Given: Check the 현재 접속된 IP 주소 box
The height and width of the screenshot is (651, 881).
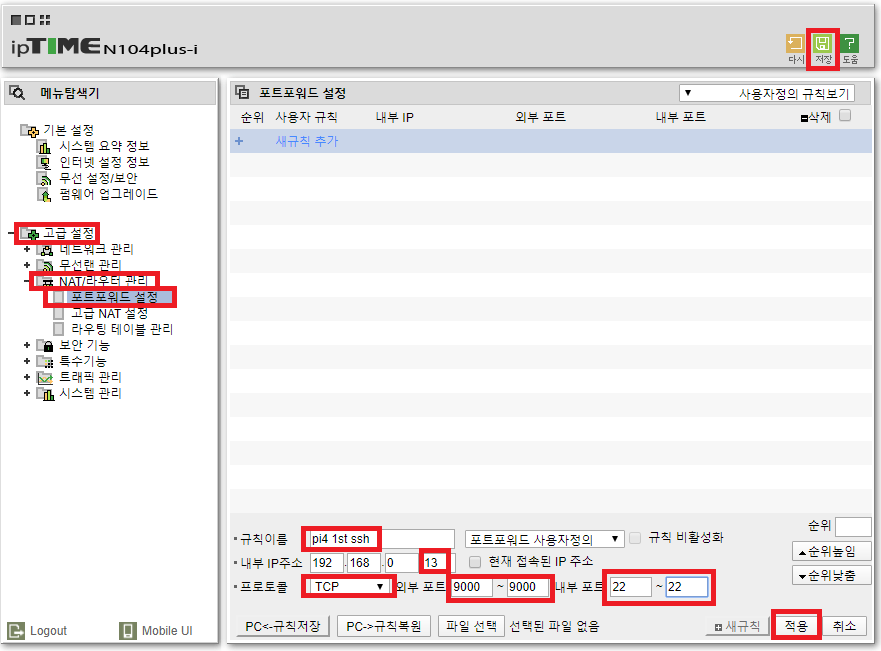Looking at the screenshot, I should click(x=475, y=562).
